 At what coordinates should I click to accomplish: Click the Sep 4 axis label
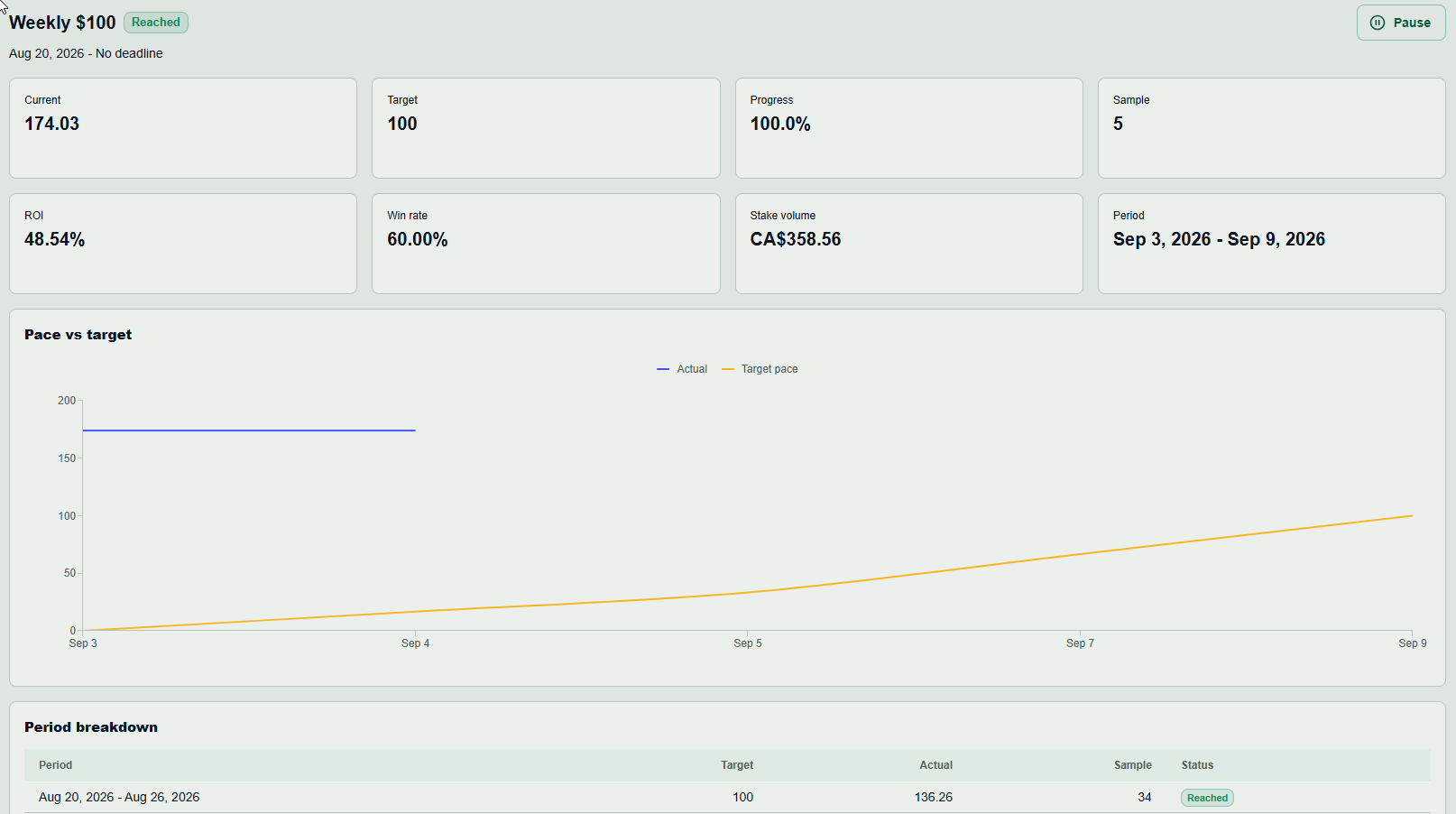tap(415, 643)
